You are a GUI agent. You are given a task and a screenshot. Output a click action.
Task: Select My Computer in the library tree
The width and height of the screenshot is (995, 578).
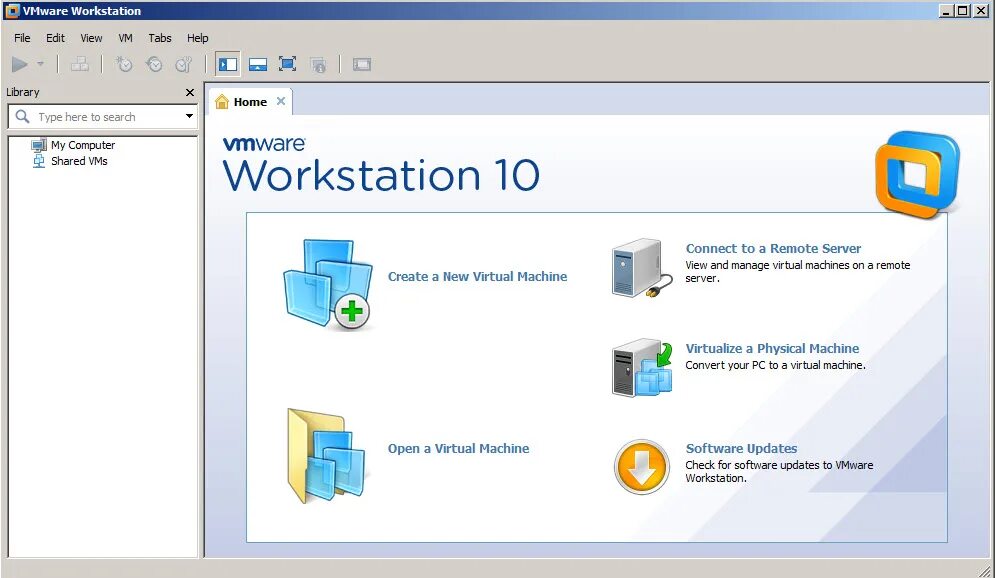(x=82, y=145)
